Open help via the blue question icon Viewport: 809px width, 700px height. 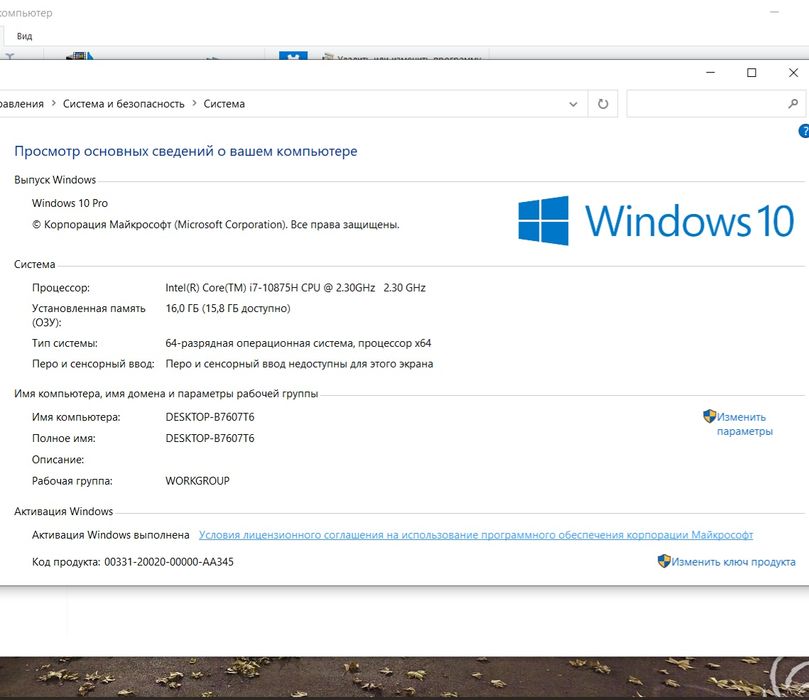click(x=804, y=131)
